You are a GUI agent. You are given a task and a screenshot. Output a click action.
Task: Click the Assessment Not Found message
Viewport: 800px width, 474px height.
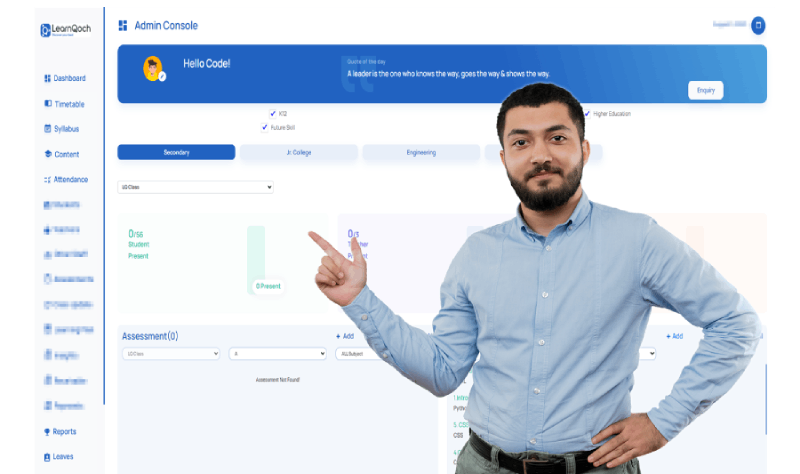coord(278,380)
